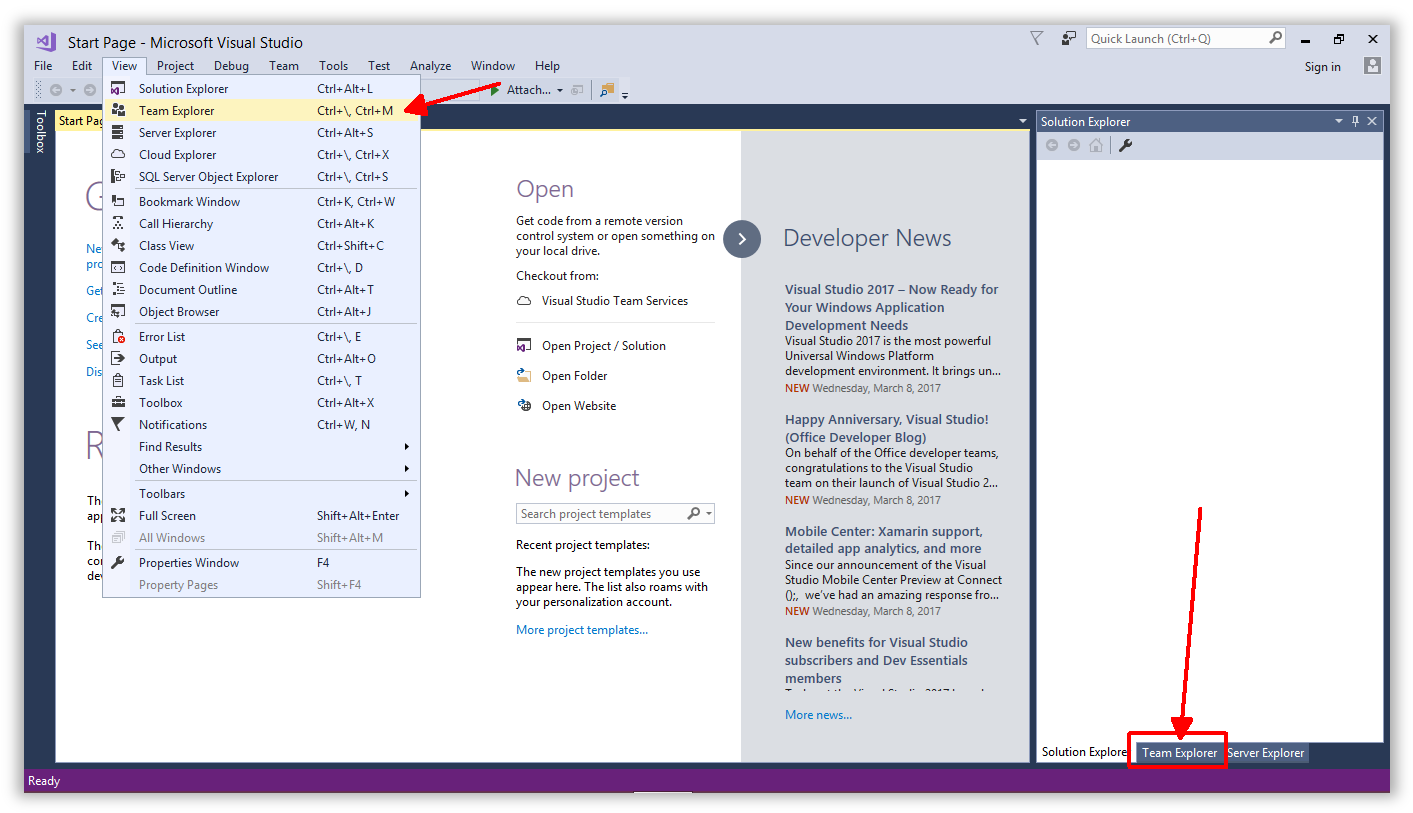Screen dimensions: 1413x813
Task: Open the navigate backward history dropdown
Action: [72, 90]
